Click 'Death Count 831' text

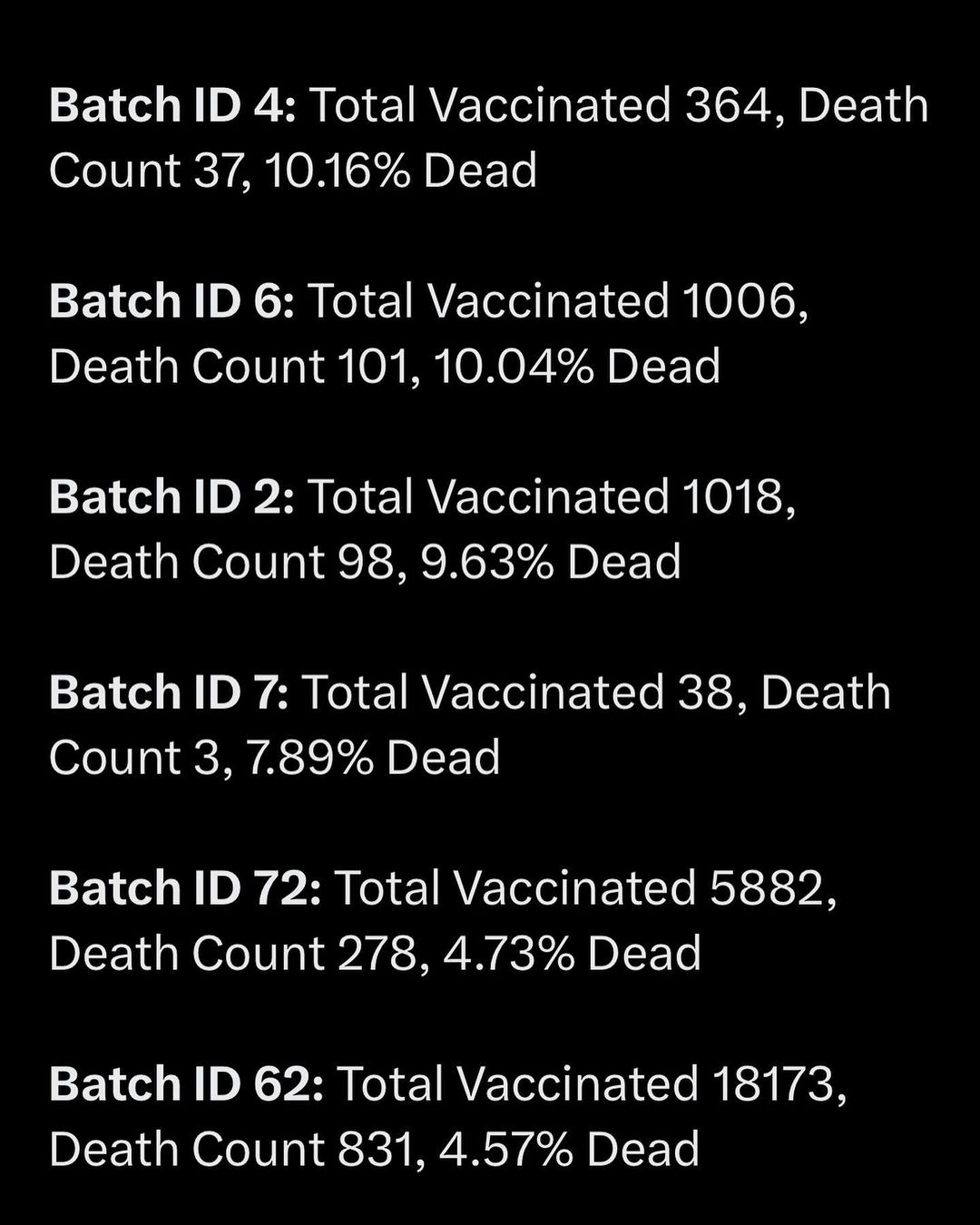click(x=236, y=1150)
